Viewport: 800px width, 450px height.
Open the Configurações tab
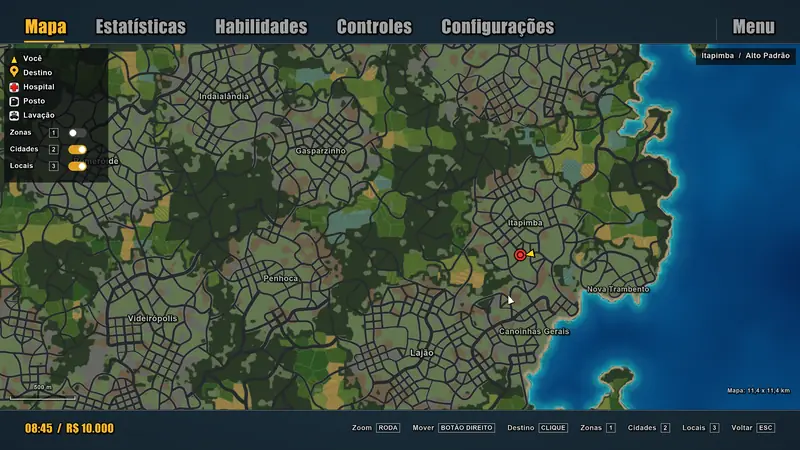tap(497, 27)
